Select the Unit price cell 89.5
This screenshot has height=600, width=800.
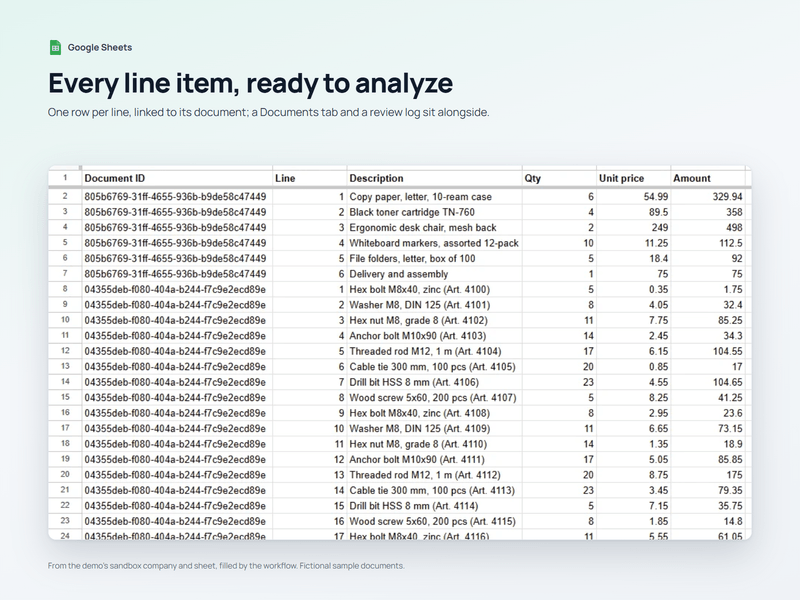click(633, 212)
